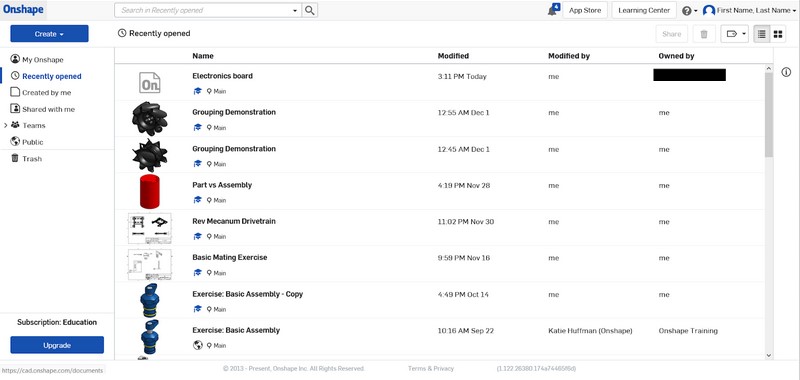Click the Recently opened clock header icon
800x380 pixels.
tap(121, 33)
